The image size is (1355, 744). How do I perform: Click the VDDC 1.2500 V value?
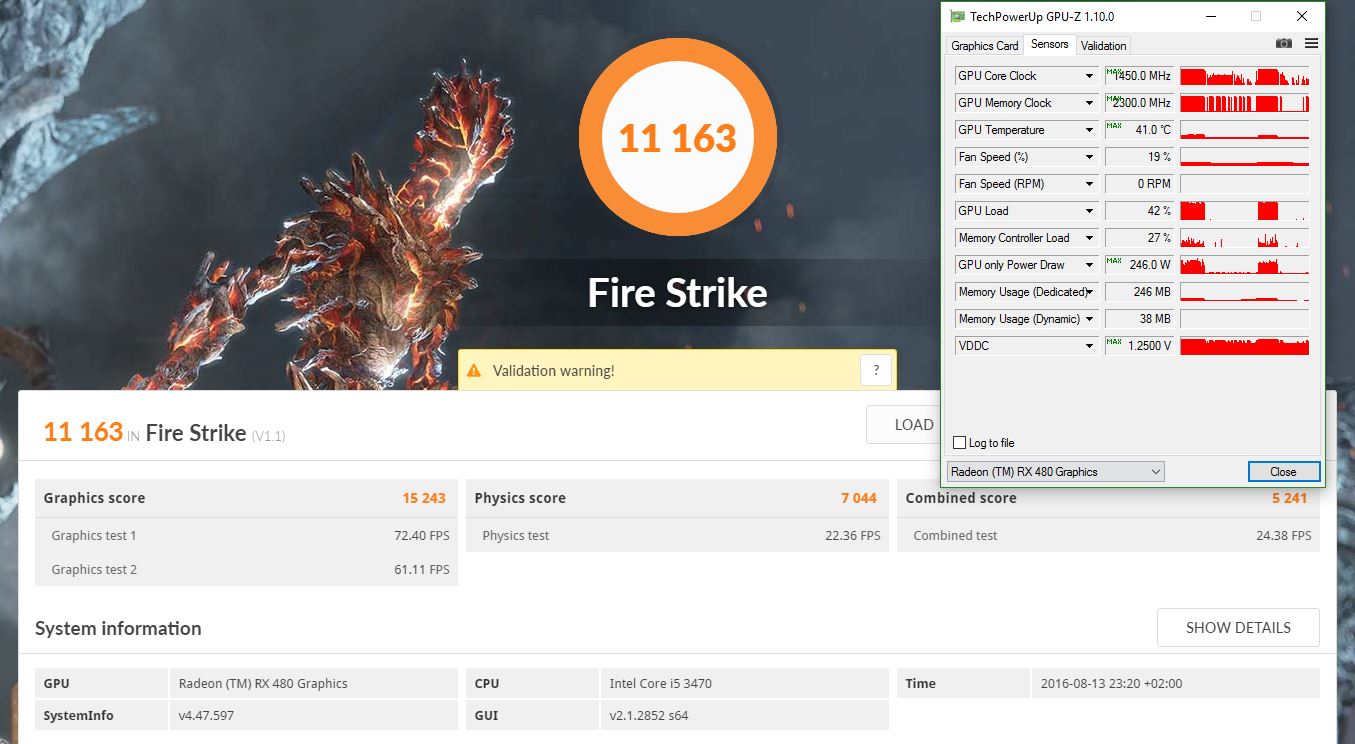tap(1139, 346)
